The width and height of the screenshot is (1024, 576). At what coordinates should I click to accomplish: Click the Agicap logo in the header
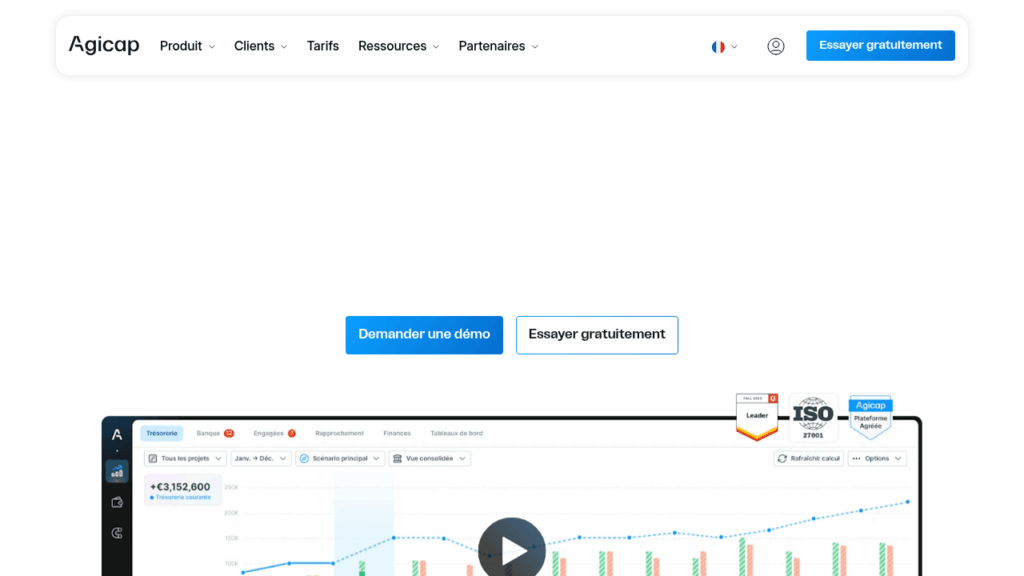(x=104, y=45)
